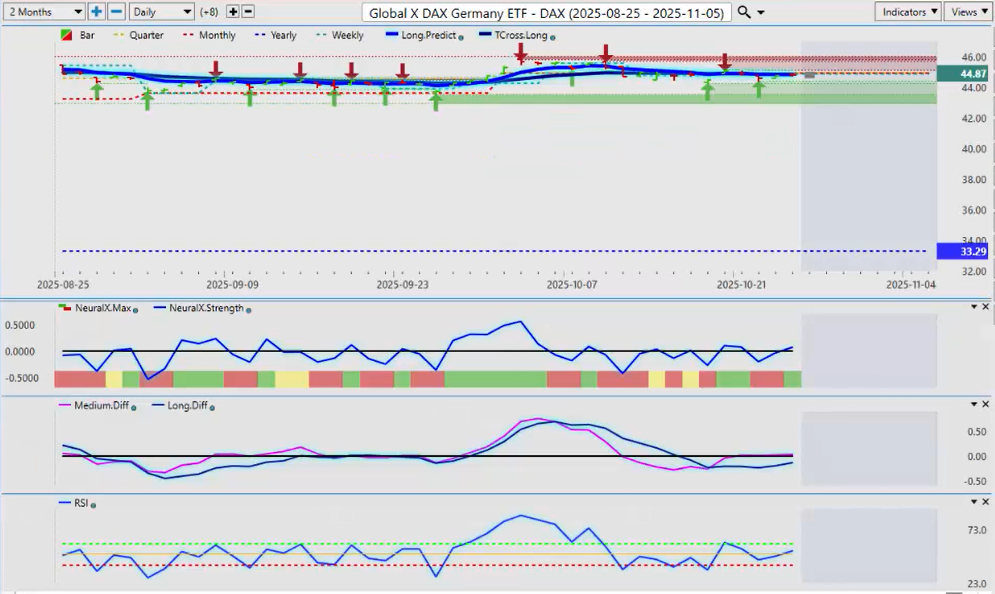Click the blue minus zoom-out button

pos(116,12)
